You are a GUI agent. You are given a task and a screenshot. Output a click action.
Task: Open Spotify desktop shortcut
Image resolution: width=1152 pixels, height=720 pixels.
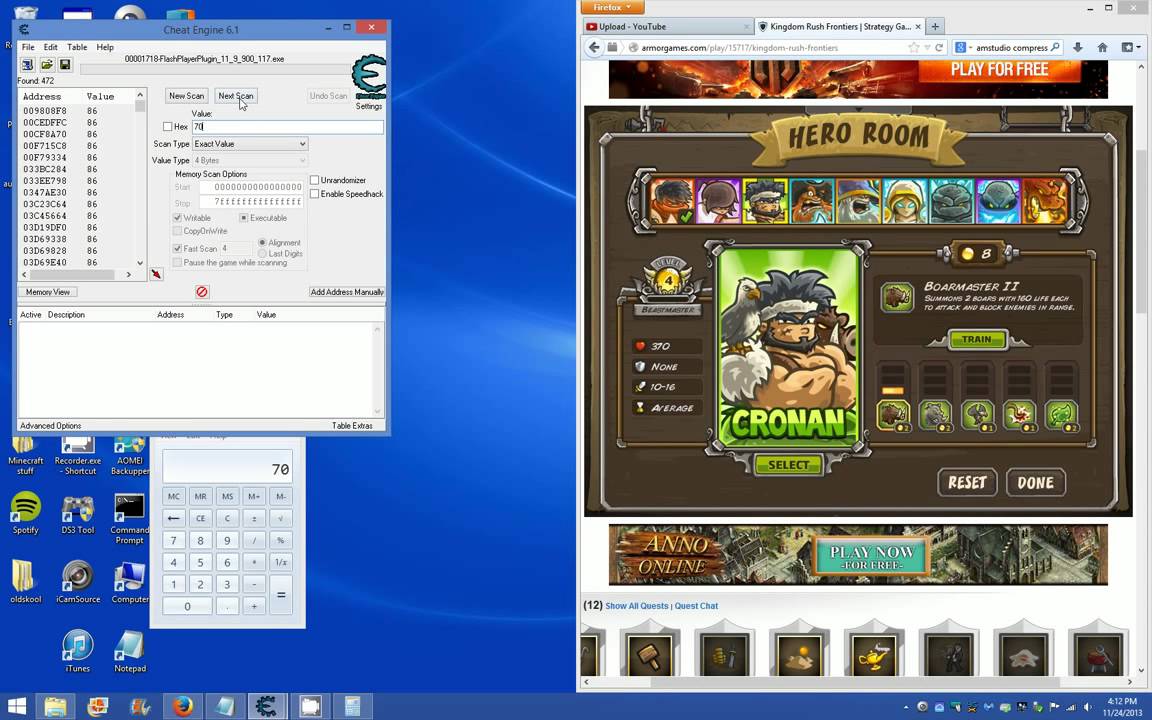tap(26, 513)
